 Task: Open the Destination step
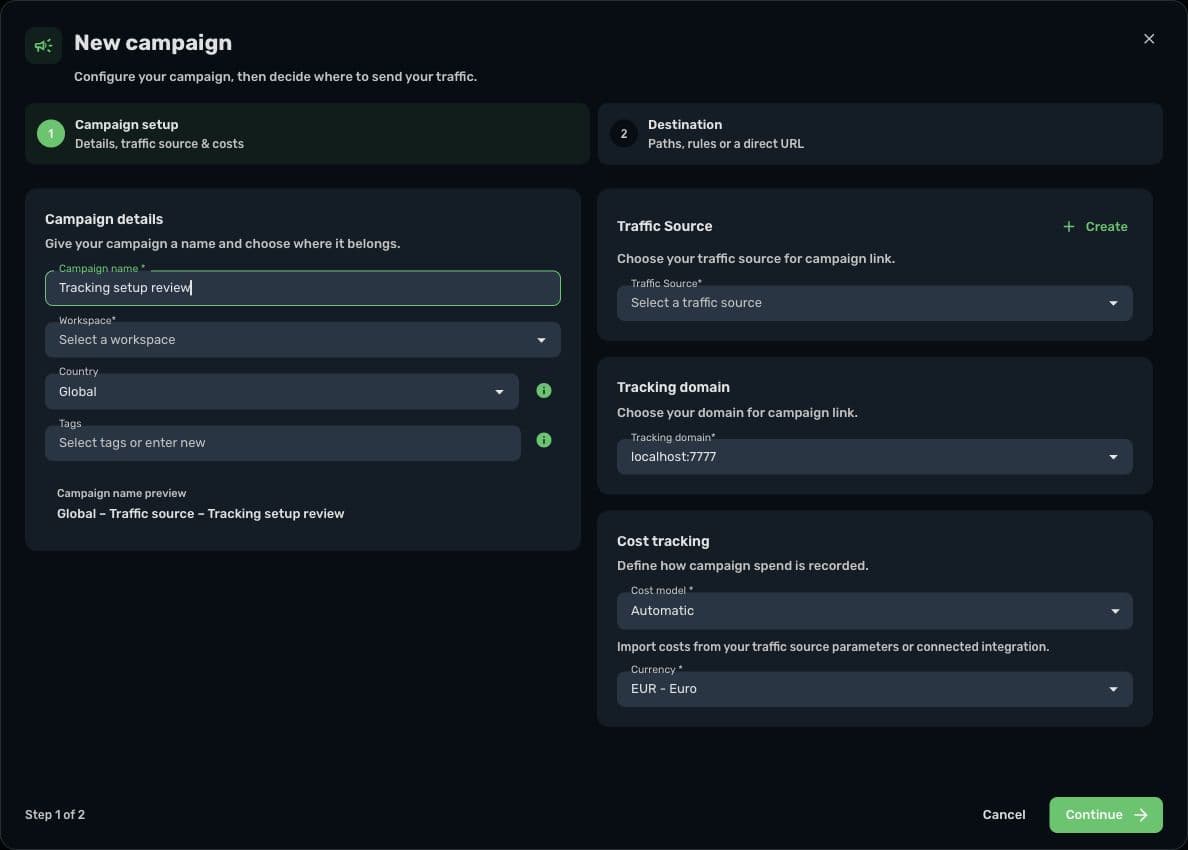coord(880,134)
